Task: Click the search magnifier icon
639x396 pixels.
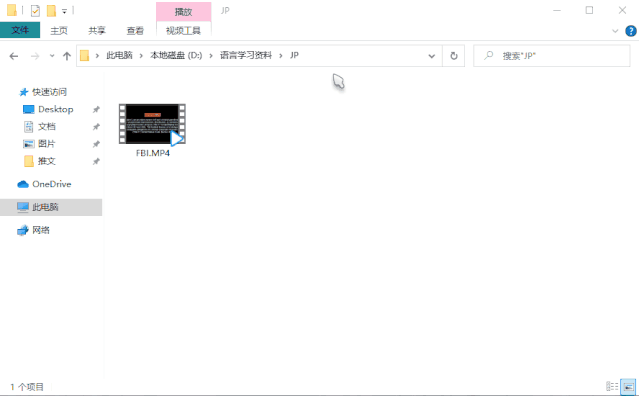Action: [x=488, y=55]
